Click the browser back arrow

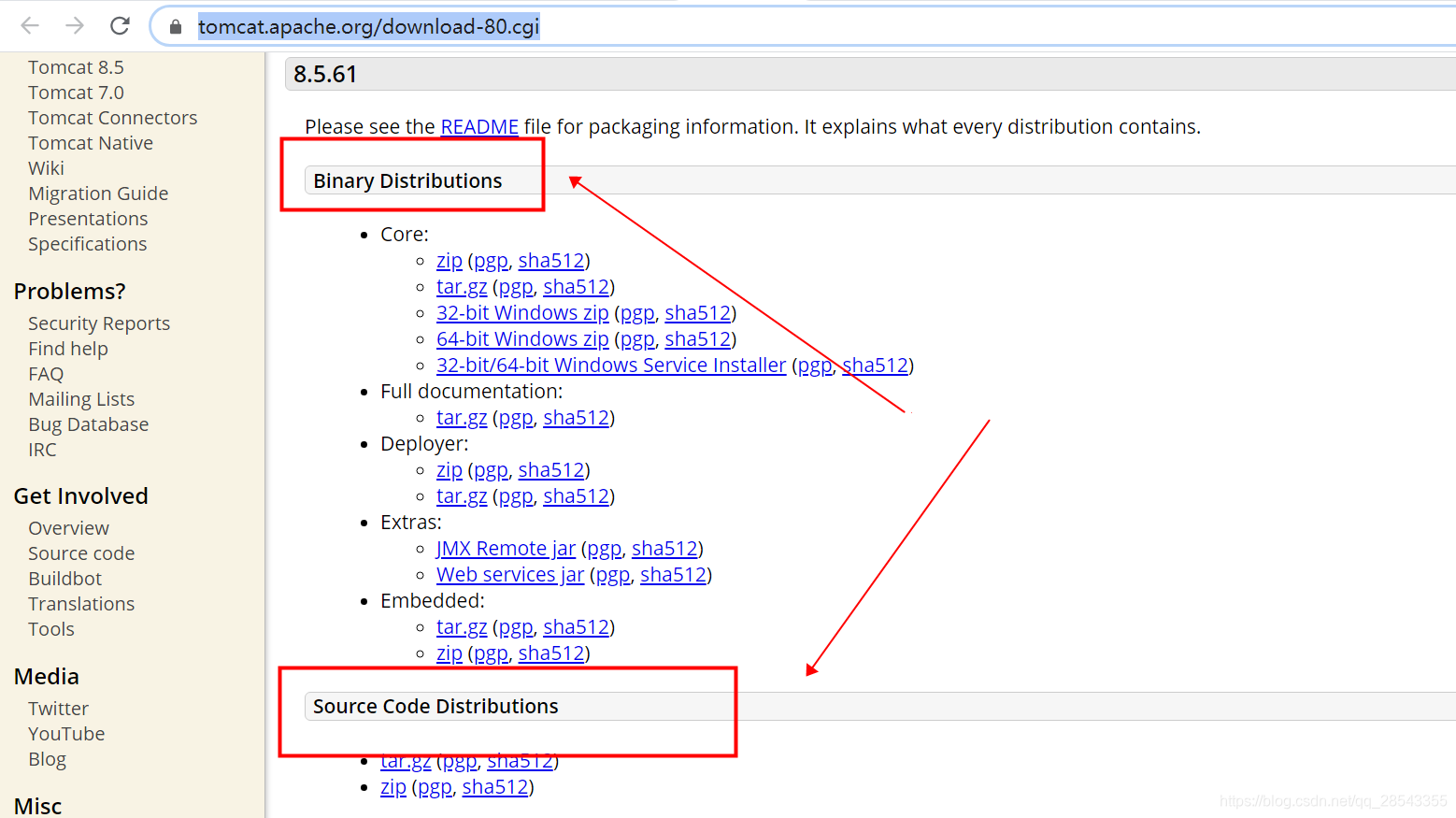coord(30,26)
